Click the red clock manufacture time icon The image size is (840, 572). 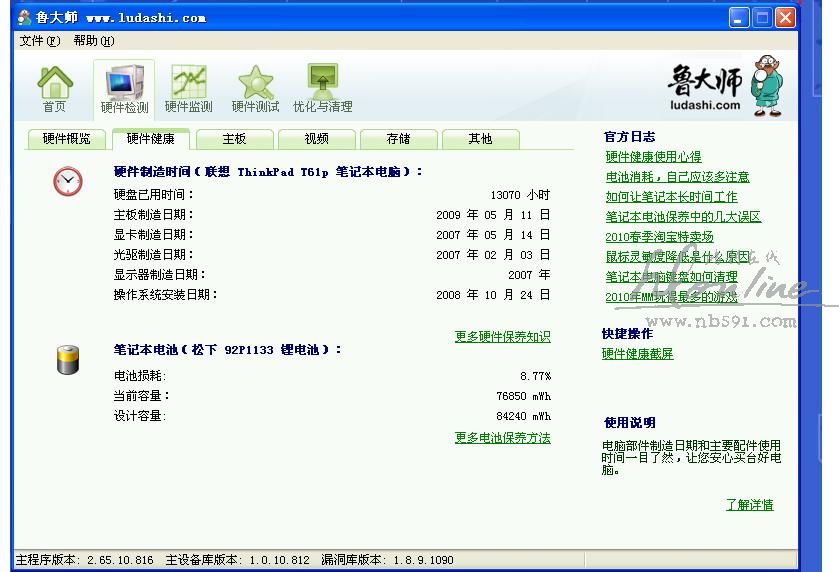pos(68,181)
